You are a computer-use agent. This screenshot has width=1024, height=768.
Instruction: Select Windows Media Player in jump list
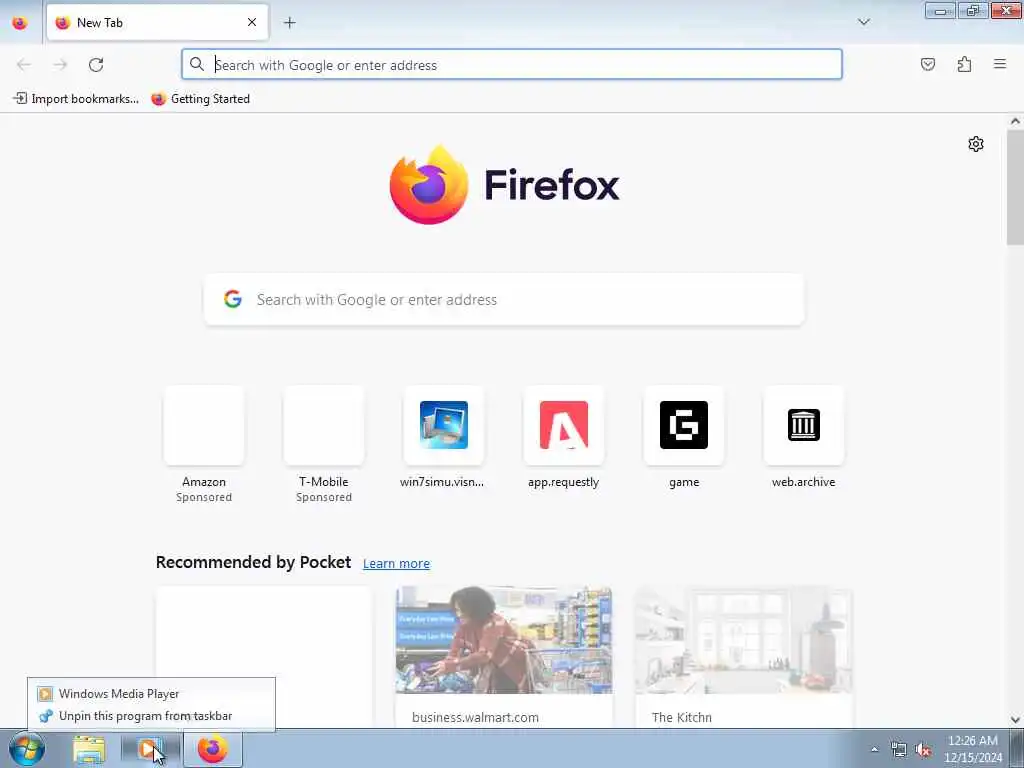pyautogui.click(x=151, y=694)
